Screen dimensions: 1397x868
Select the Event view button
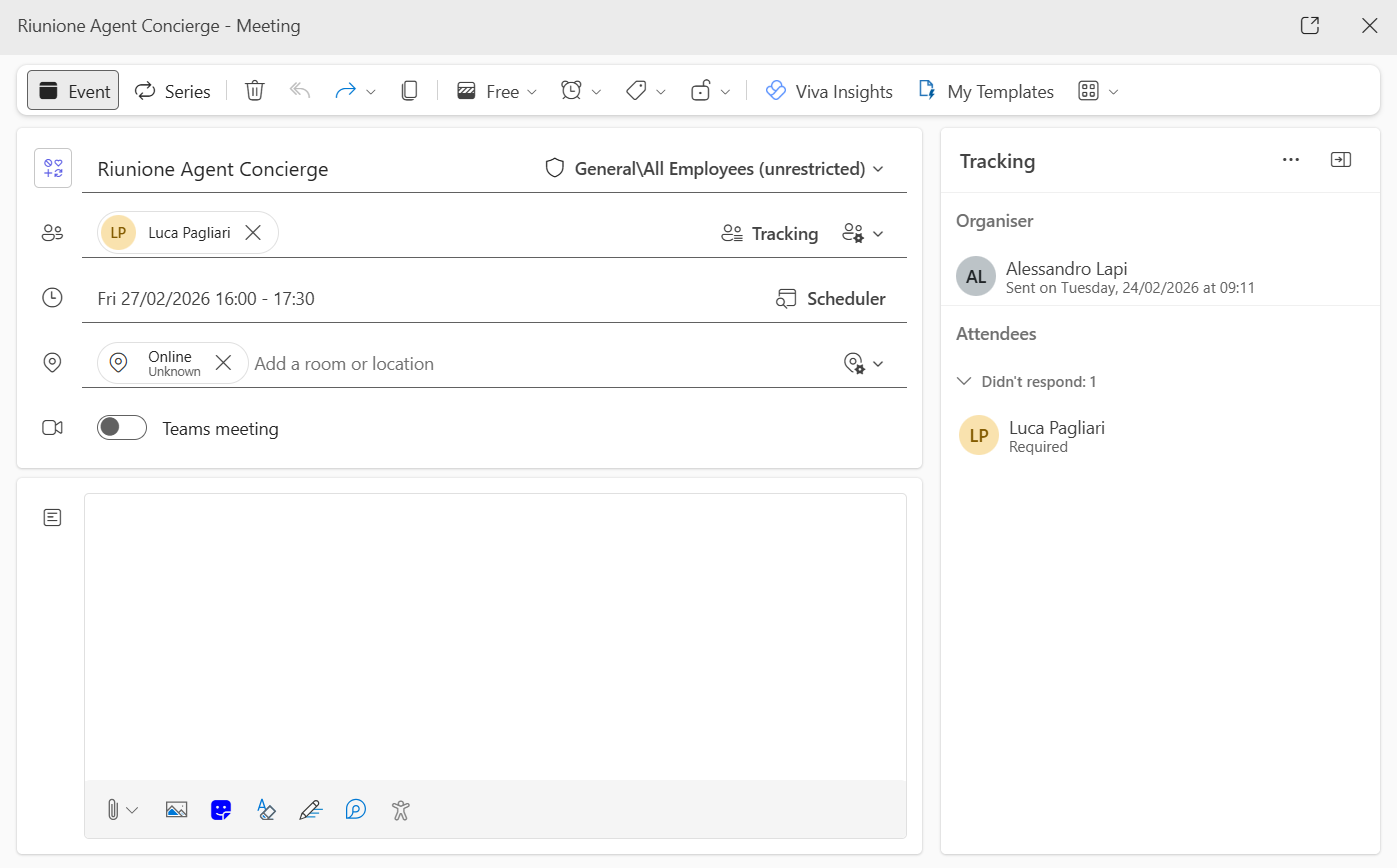73,91
